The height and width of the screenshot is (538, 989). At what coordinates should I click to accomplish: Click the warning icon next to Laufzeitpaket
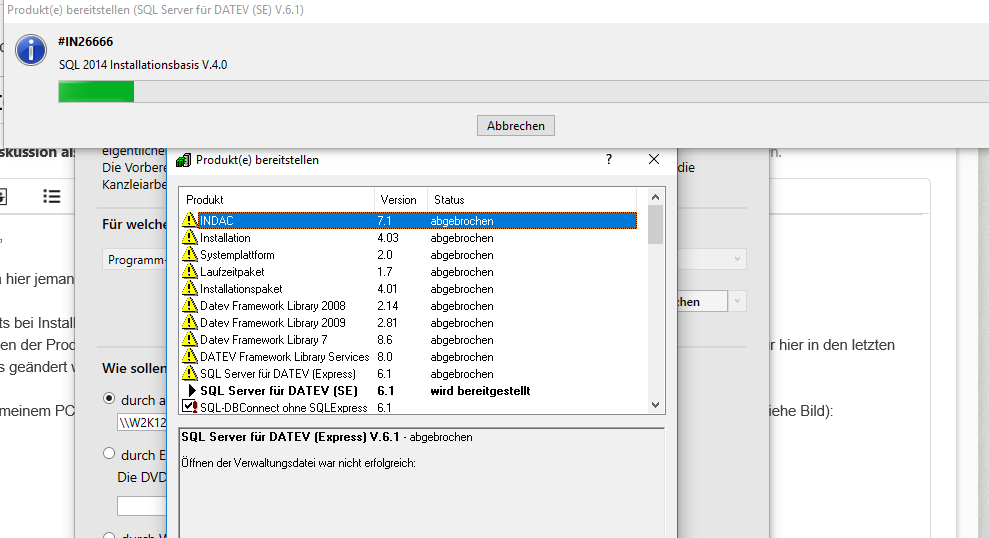[x=189, y=271]
